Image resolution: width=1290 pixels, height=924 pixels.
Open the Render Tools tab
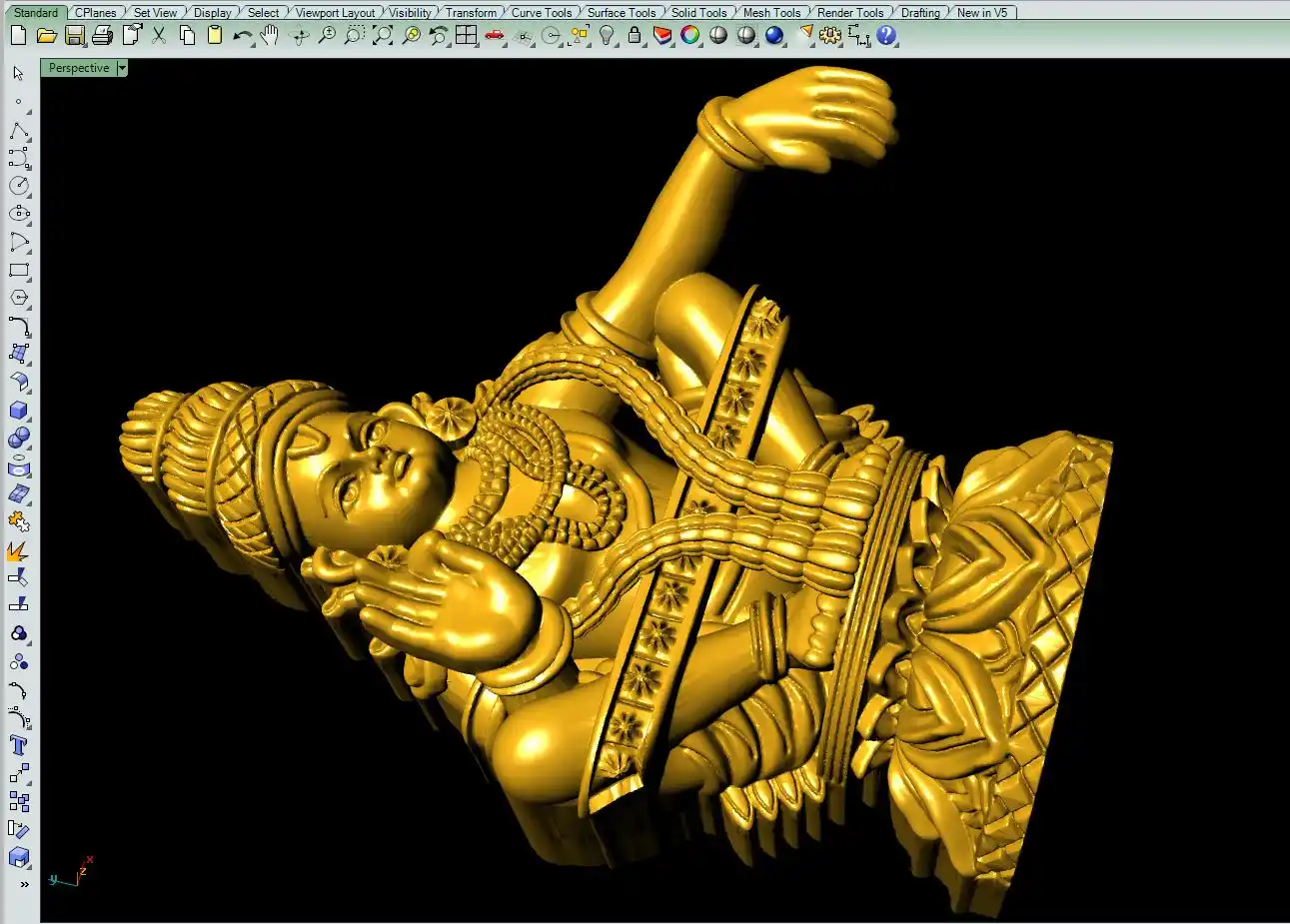850,13
